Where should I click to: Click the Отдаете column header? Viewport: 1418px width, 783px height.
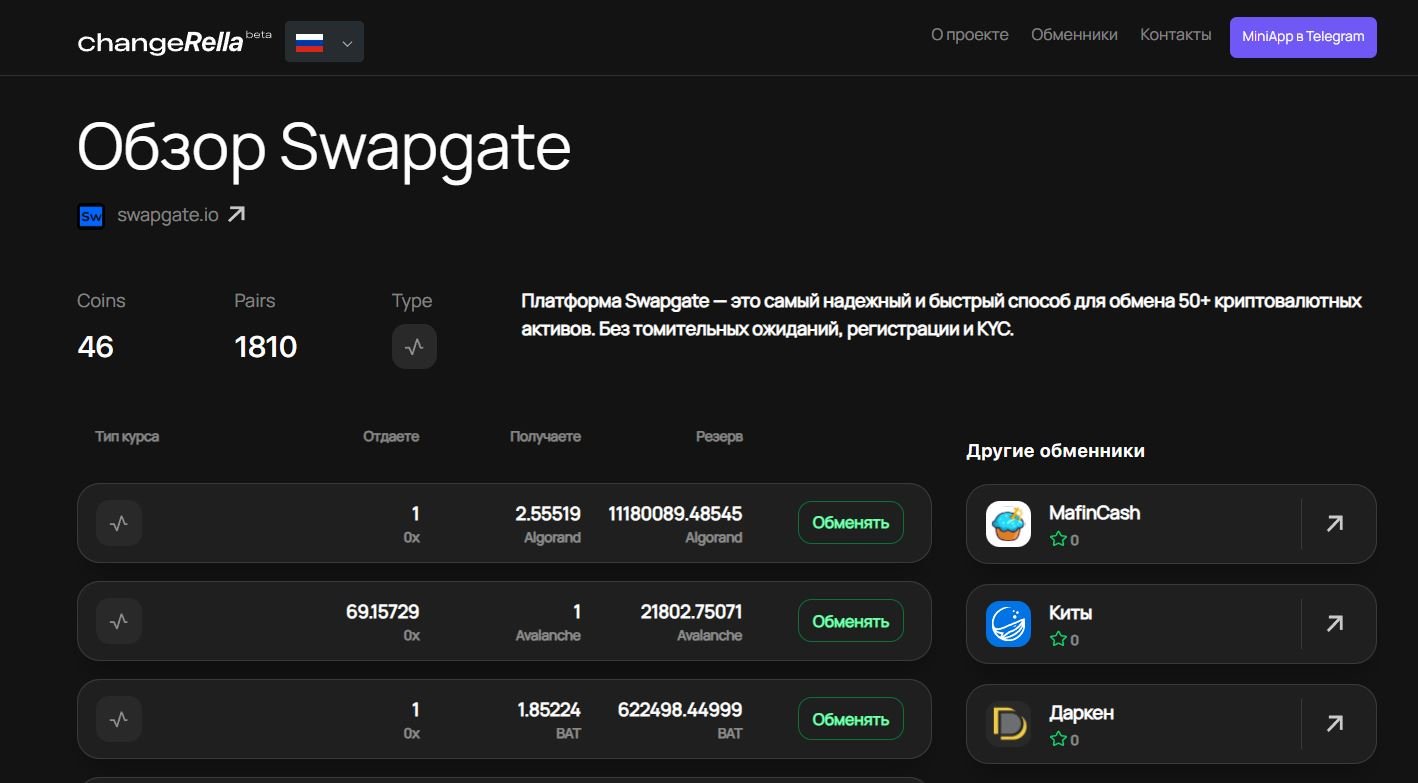pyautogui.click(x=391, y=437)
